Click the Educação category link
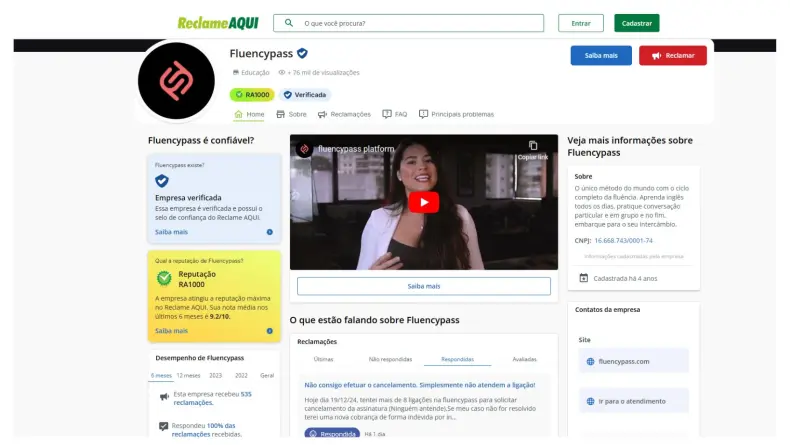 click(251, 73)
